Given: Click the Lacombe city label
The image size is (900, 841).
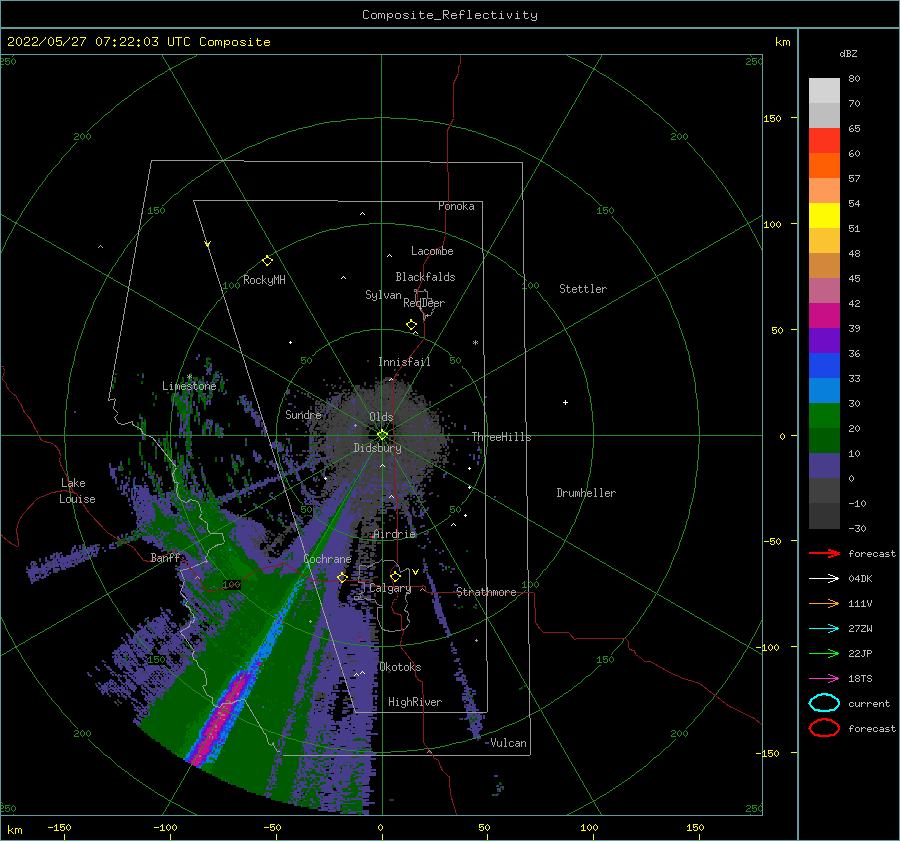Looking at the screenshot, I should click(432, 251).
